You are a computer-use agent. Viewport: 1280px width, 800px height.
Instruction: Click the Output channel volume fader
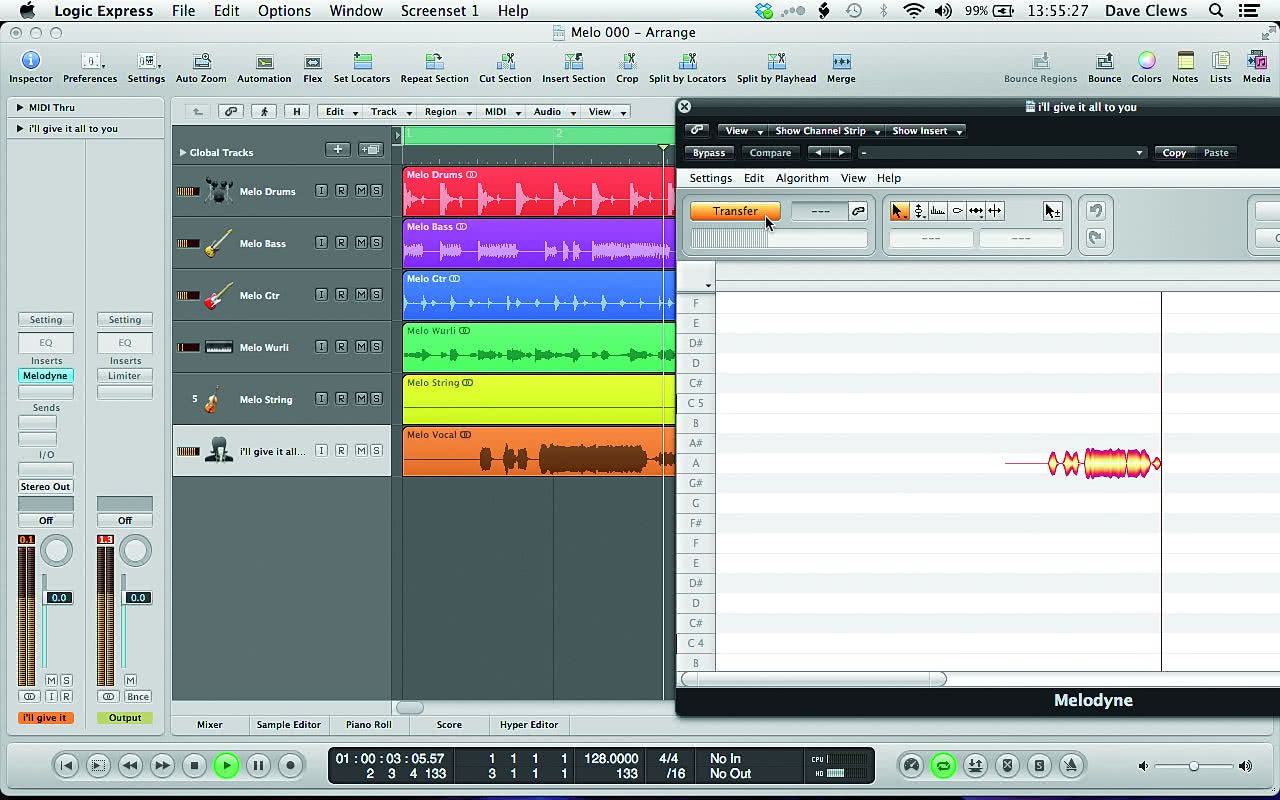click(x=138, y=598)
